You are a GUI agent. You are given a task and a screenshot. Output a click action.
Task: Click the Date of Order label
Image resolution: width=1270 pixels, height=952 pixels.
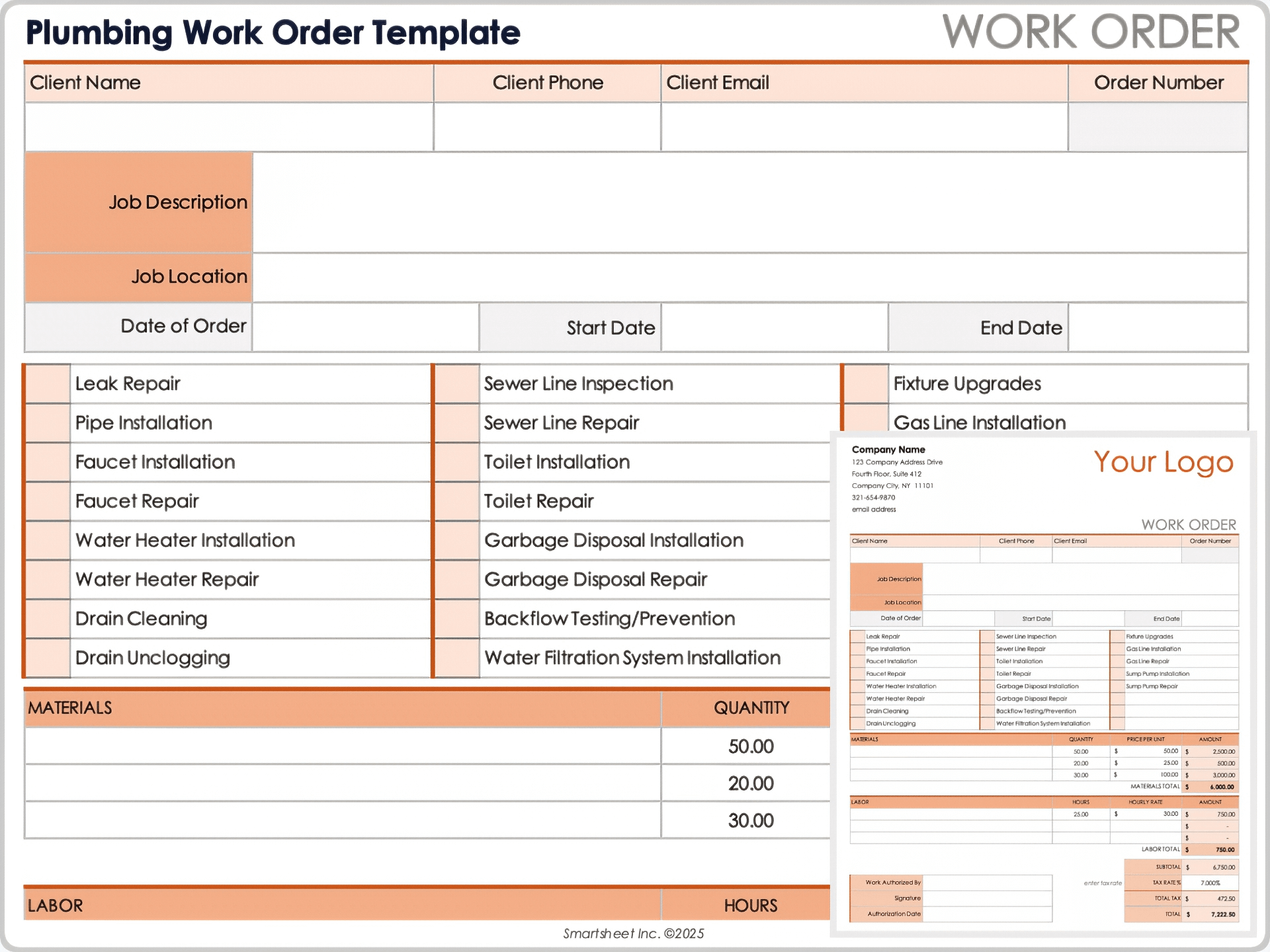[x=139, y=327]
